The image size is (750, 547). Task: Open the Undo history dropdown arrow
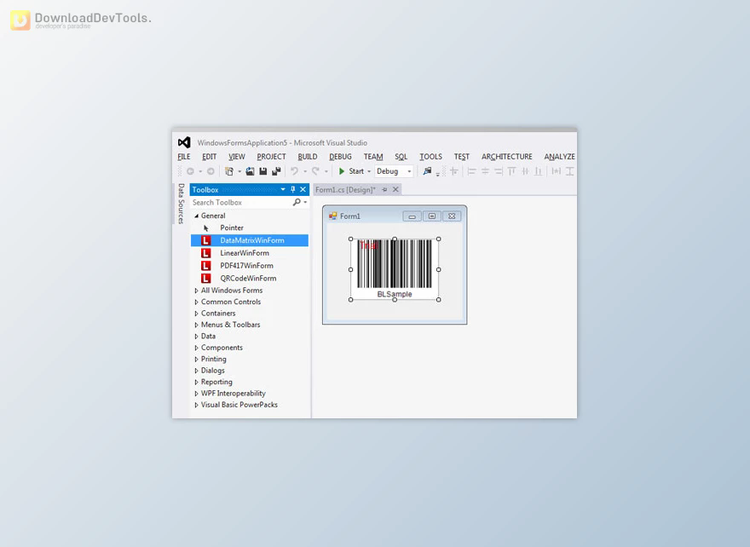[305, 171]
